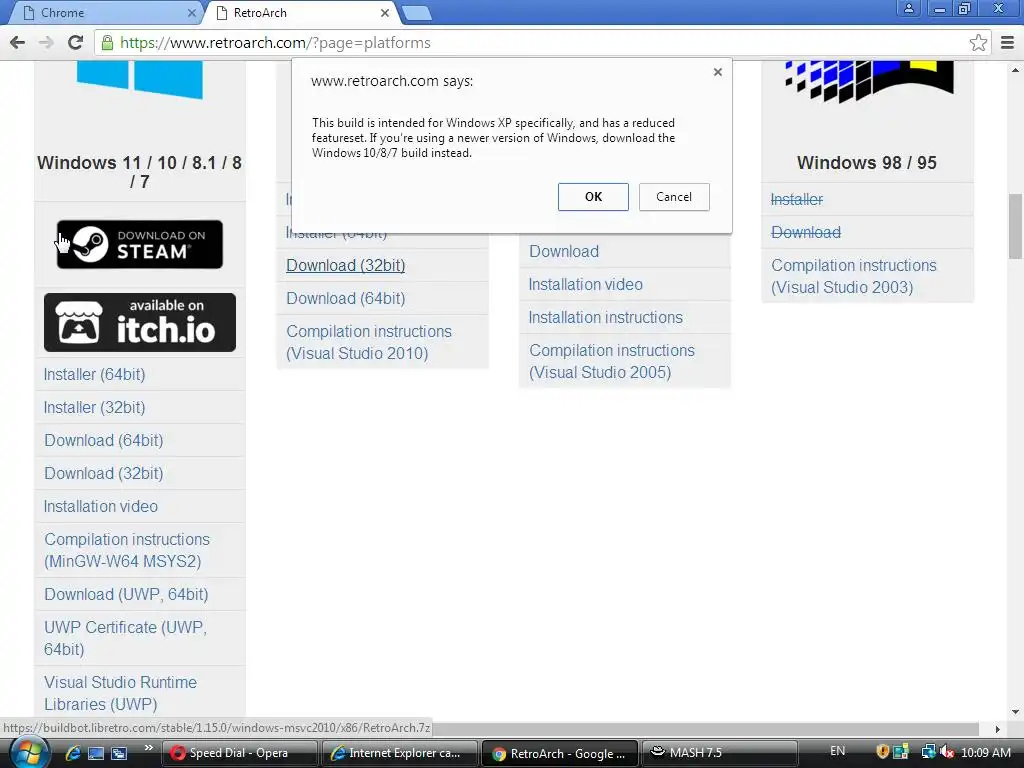The image size is (1024, 768).
Task: Click the Download on Steam badge
Action: (x=140, y=244)
